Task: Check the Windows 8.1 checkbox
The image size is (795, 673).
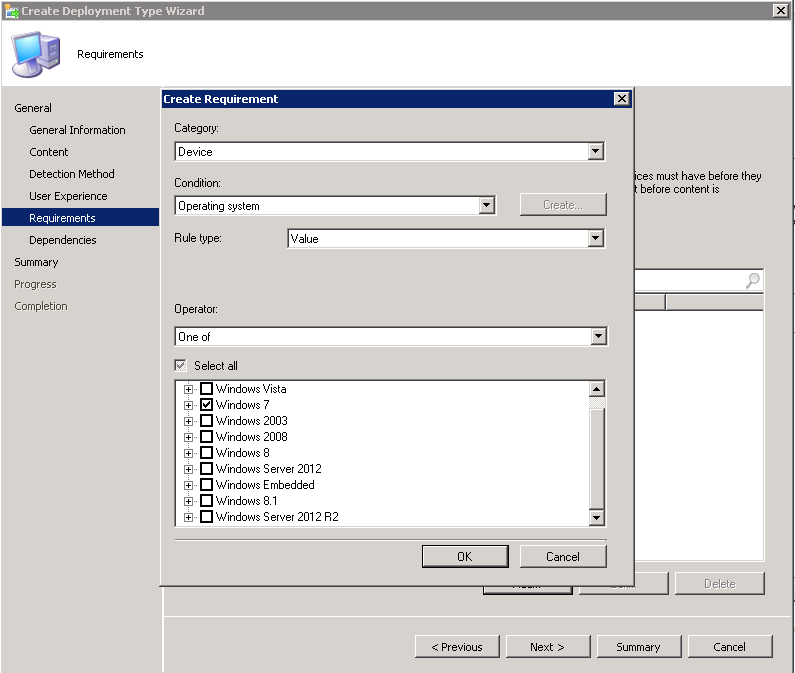Action: [206, 501]
